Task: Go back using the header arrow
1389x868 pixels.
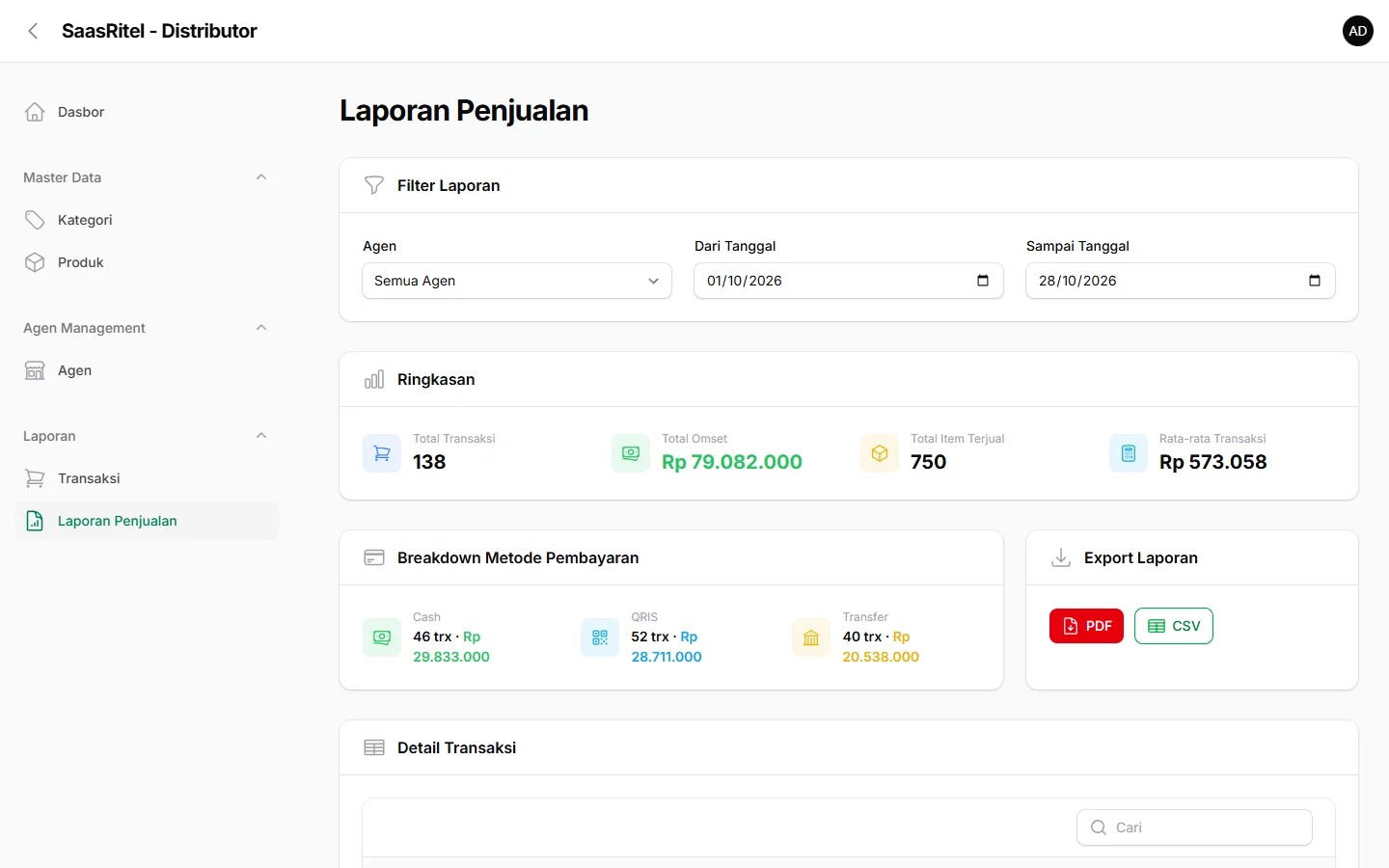Action: point(33,31)
